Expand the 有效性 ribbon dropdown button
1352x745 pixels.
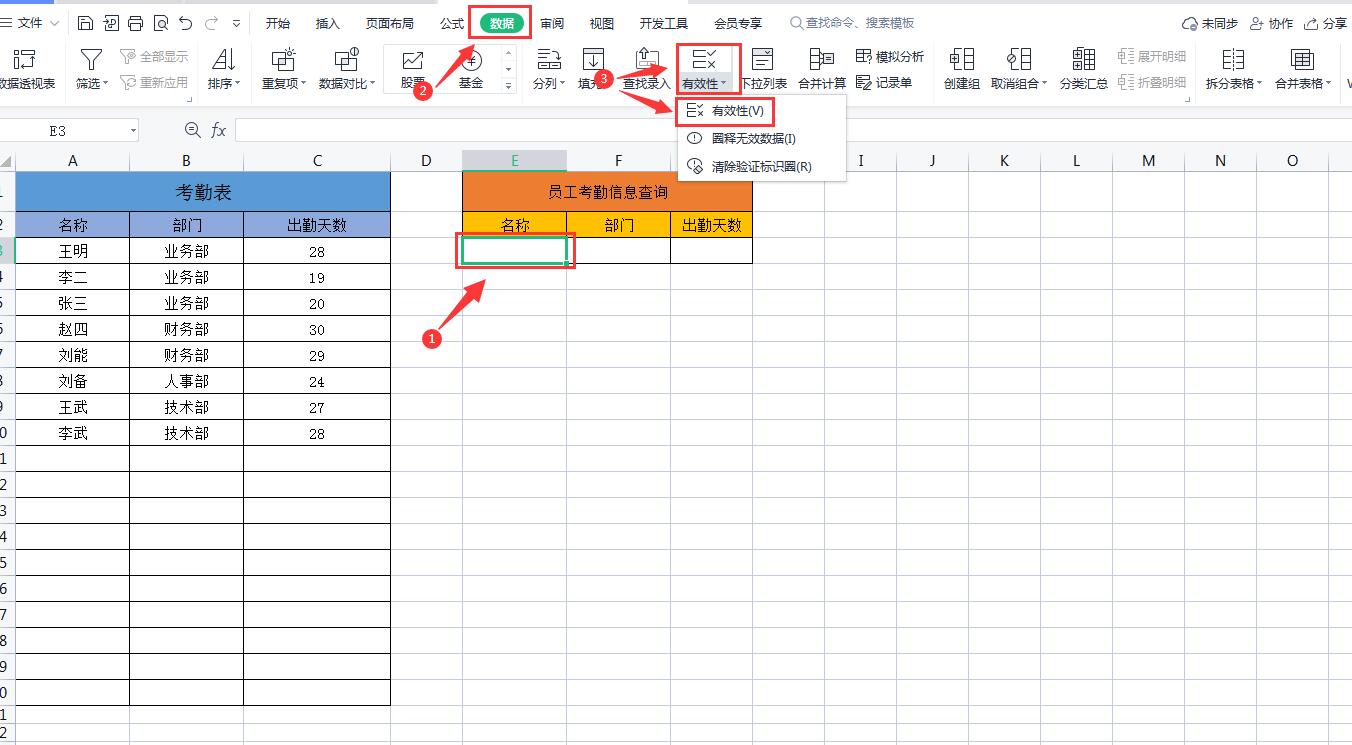click(706, 84)
